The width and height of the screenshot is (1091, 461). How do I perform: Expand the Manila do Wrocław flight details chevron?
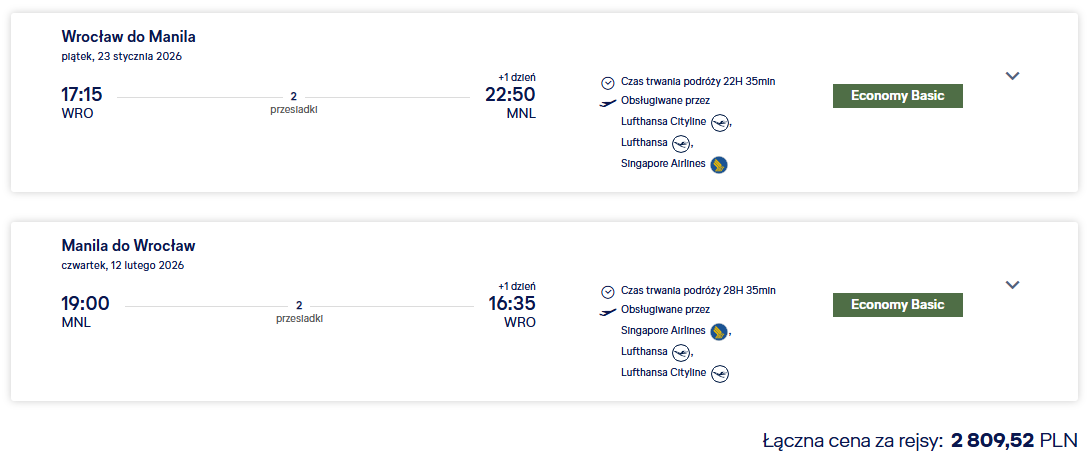click(1012, 284)
